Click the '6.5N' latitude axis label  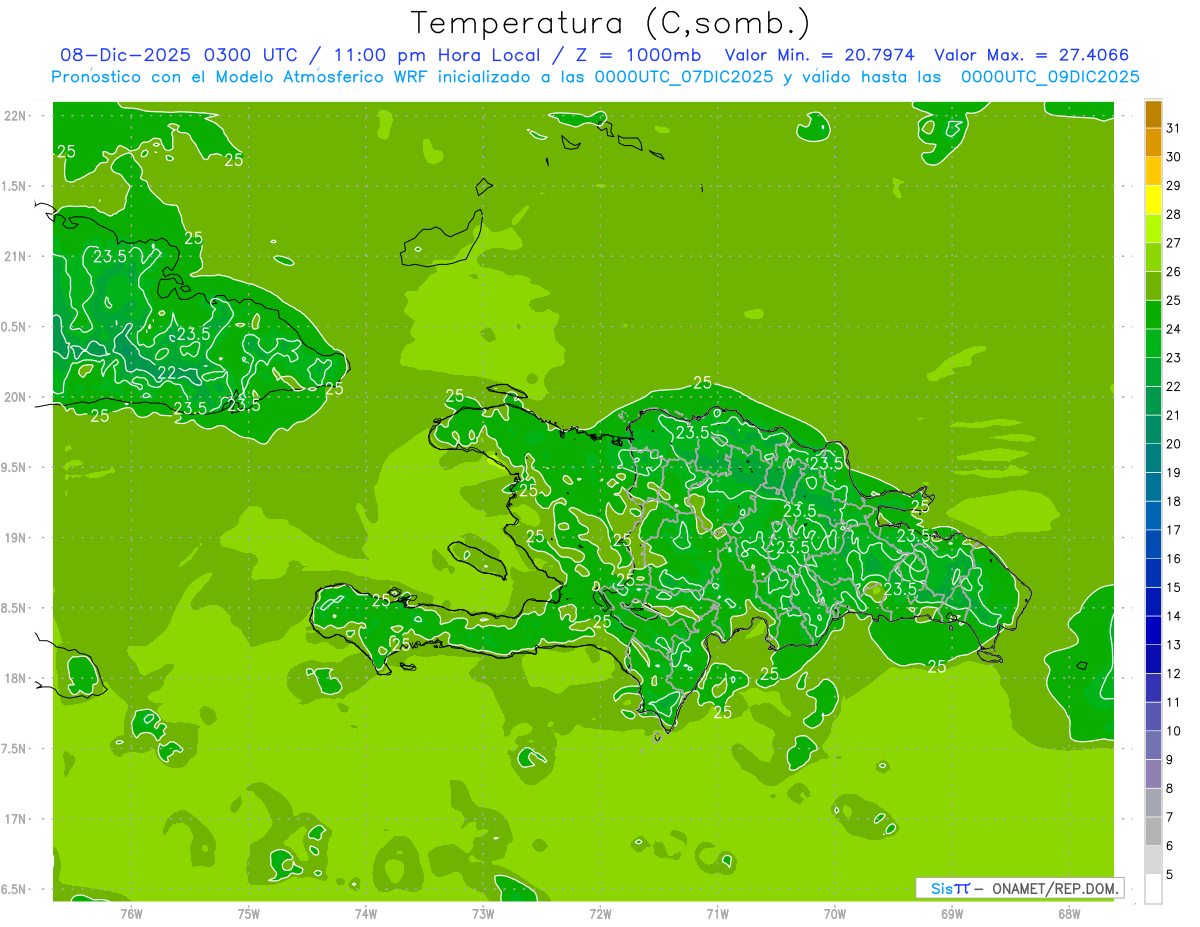click(x=15, y=889)
